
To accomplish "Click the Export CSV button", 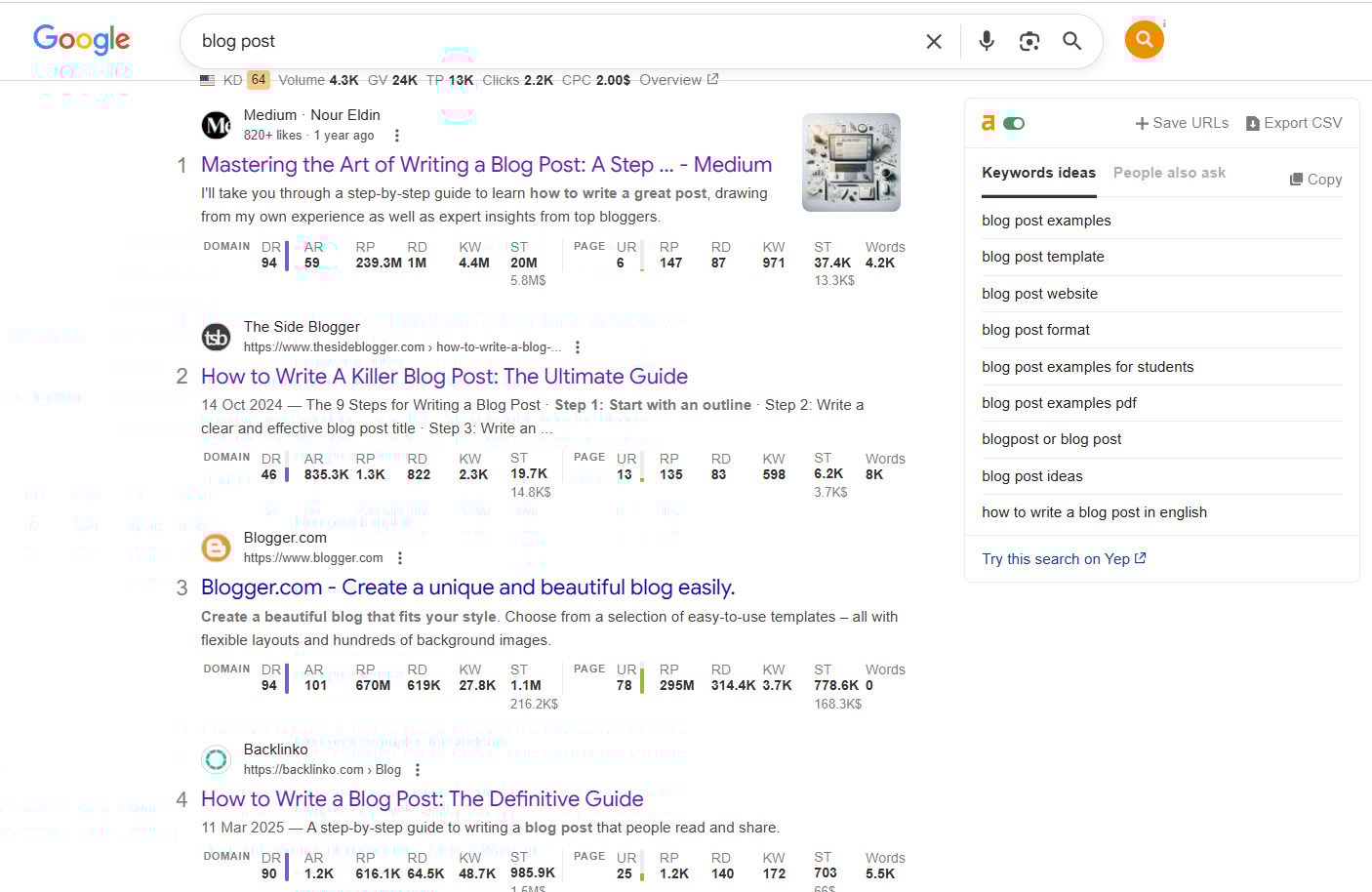I will 1294,123.
